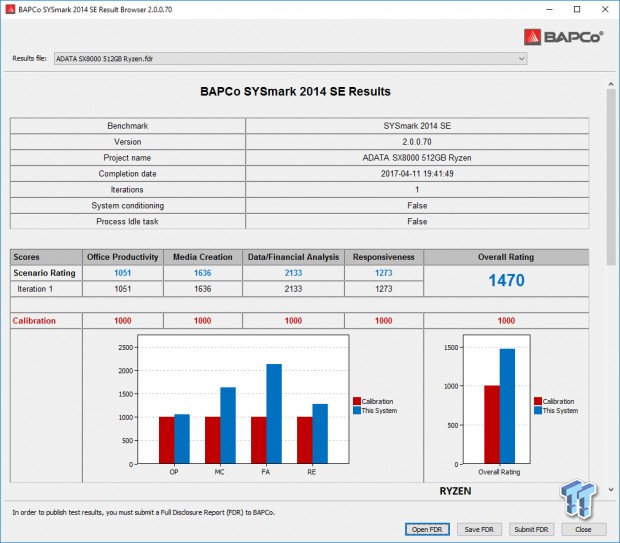The width and height of the screenshot is (620, 543).
Task: Select the Data/Financial Analysis scenario rating 2133
Action: 295,272
